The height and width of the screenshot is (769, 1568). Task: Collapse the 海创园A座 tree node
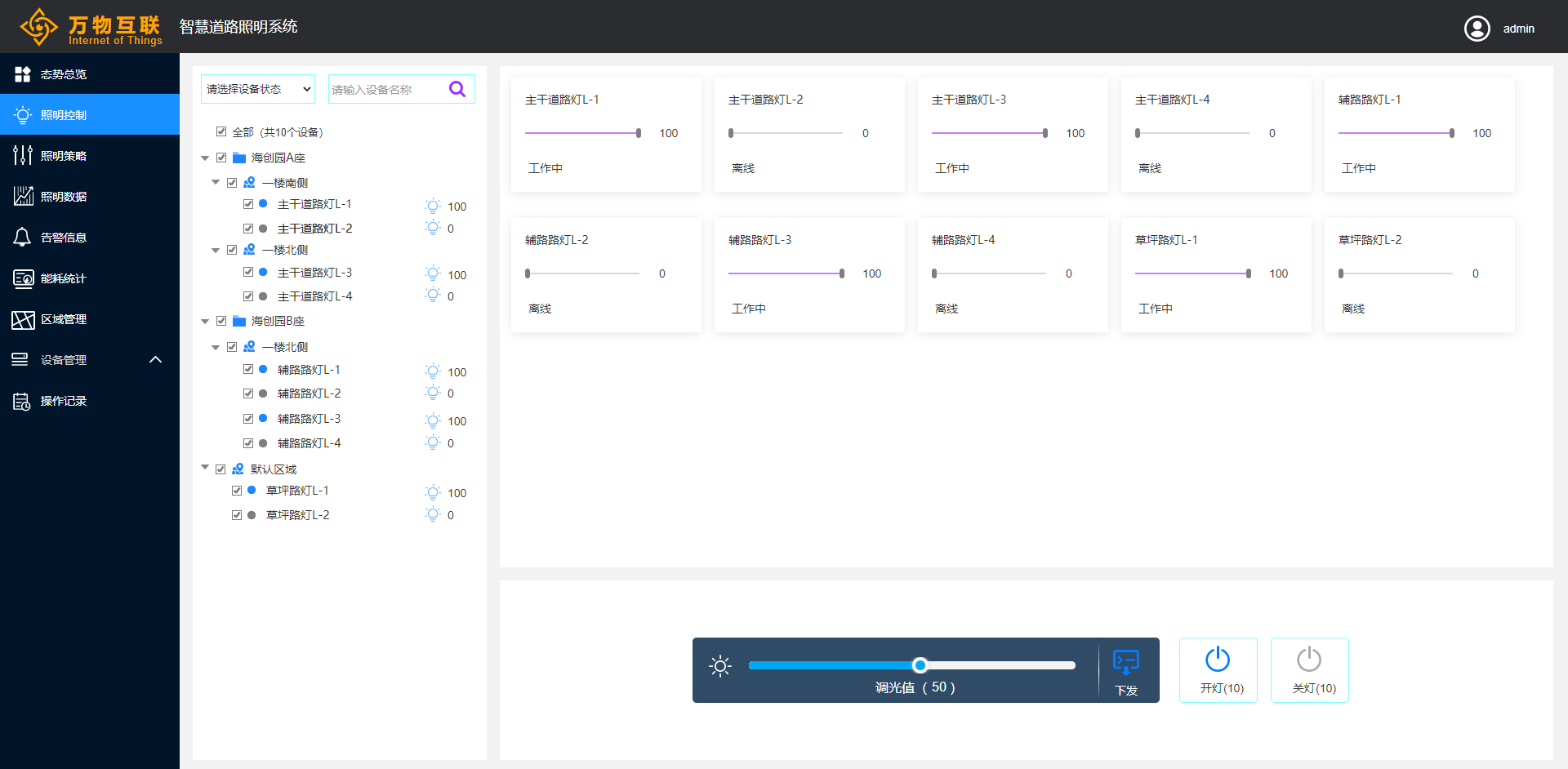coord(205,158)
